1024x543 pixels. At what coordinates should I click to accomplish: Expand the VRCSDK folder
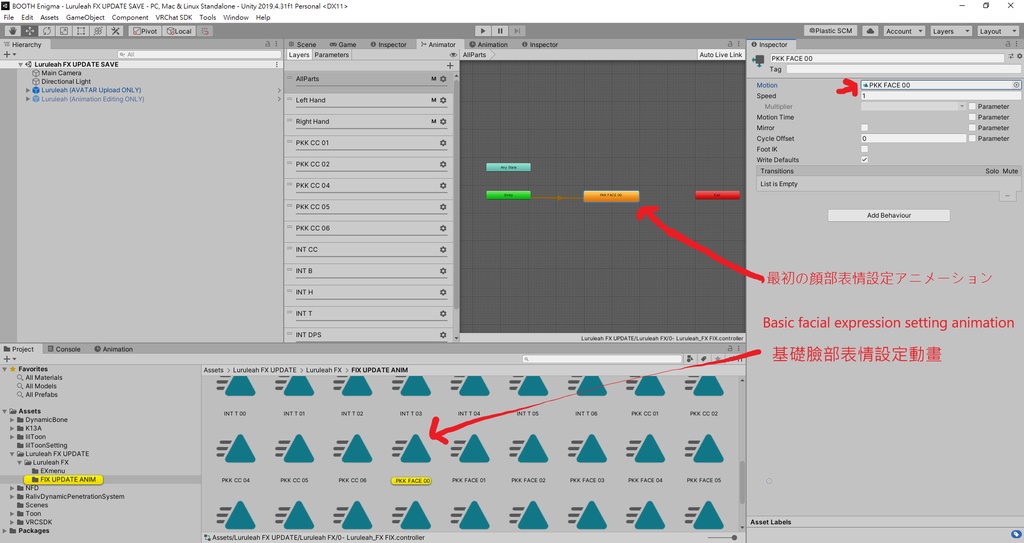pos(12,522)
